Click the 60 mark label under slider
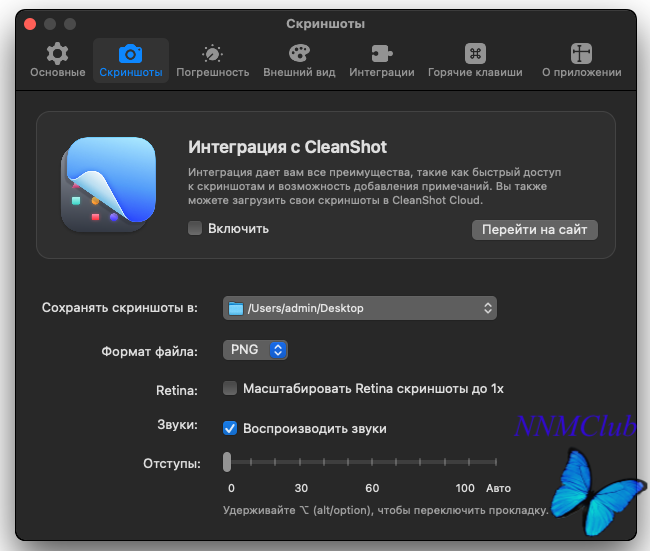The width and height of the screenshot is (650, 551). [372, 488]
